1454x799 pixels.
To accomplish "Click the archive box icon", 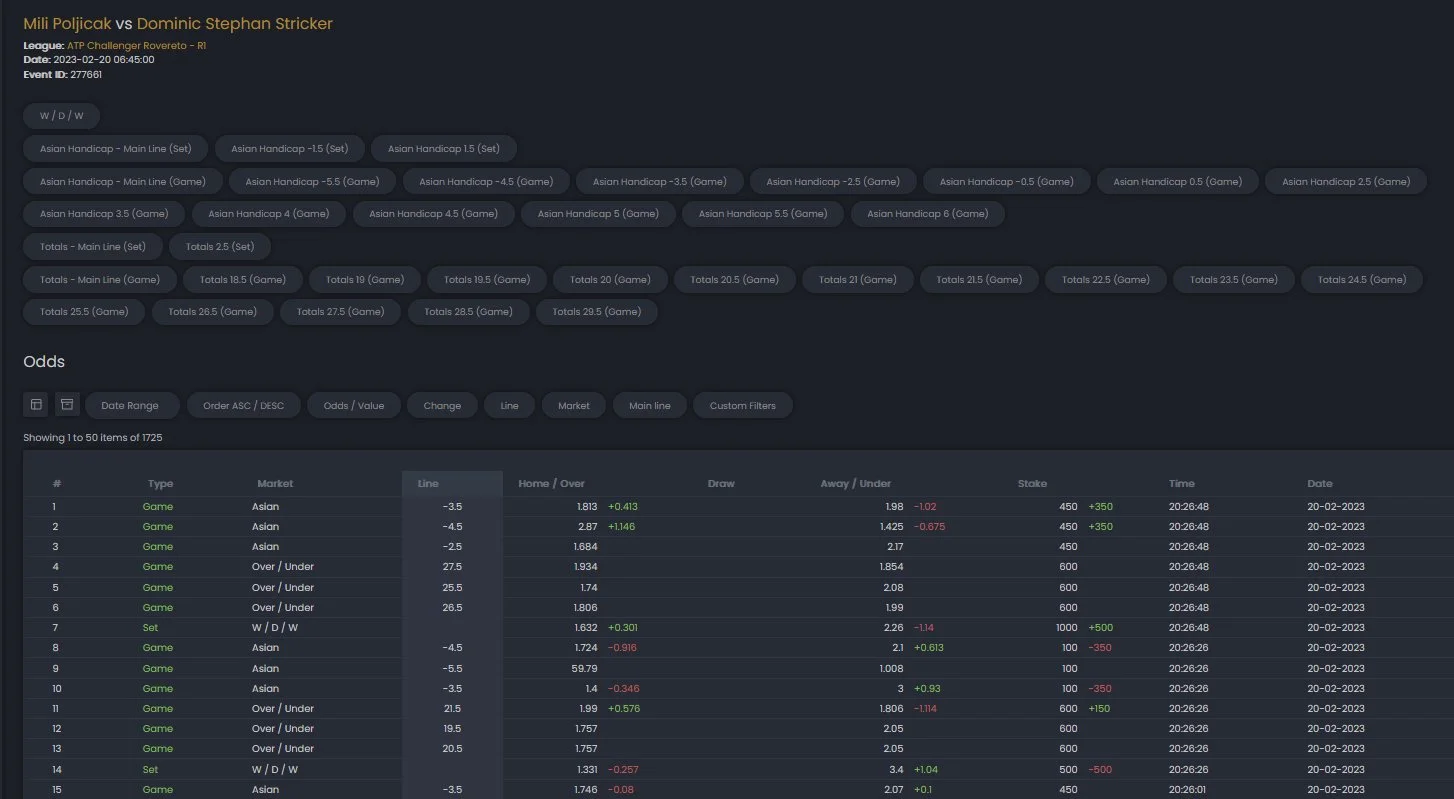I will [67, 405].
